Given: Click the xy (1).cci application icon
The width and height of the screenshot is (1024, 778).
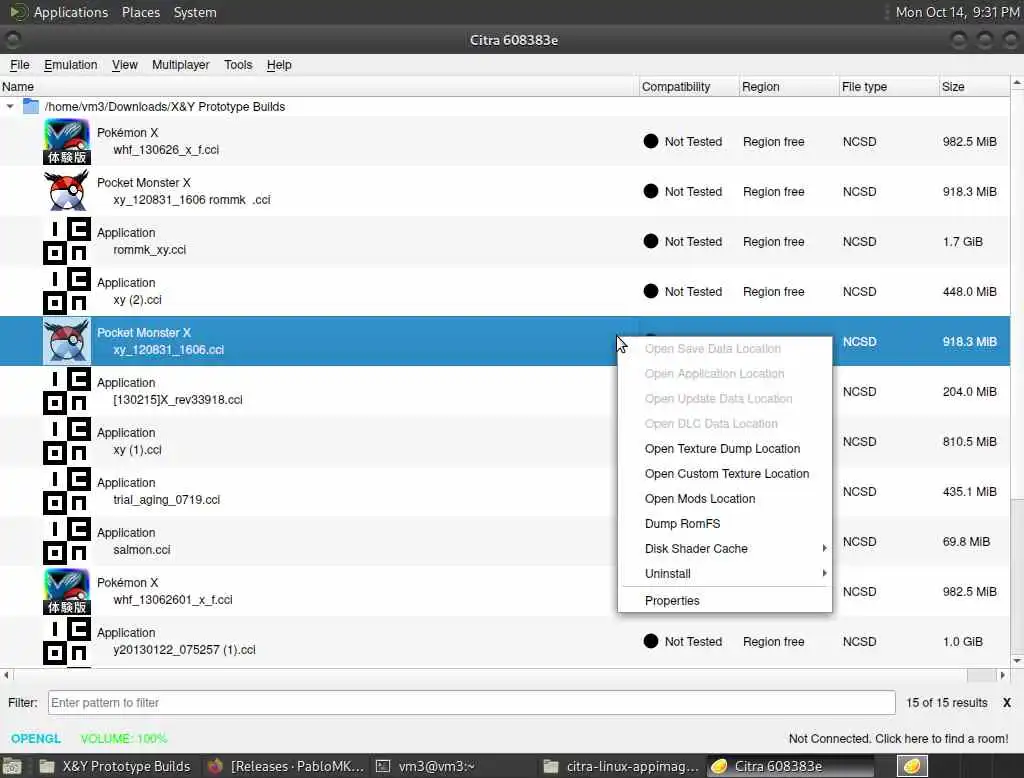Looking at the screenshot, I should click(x=67, y=441).
